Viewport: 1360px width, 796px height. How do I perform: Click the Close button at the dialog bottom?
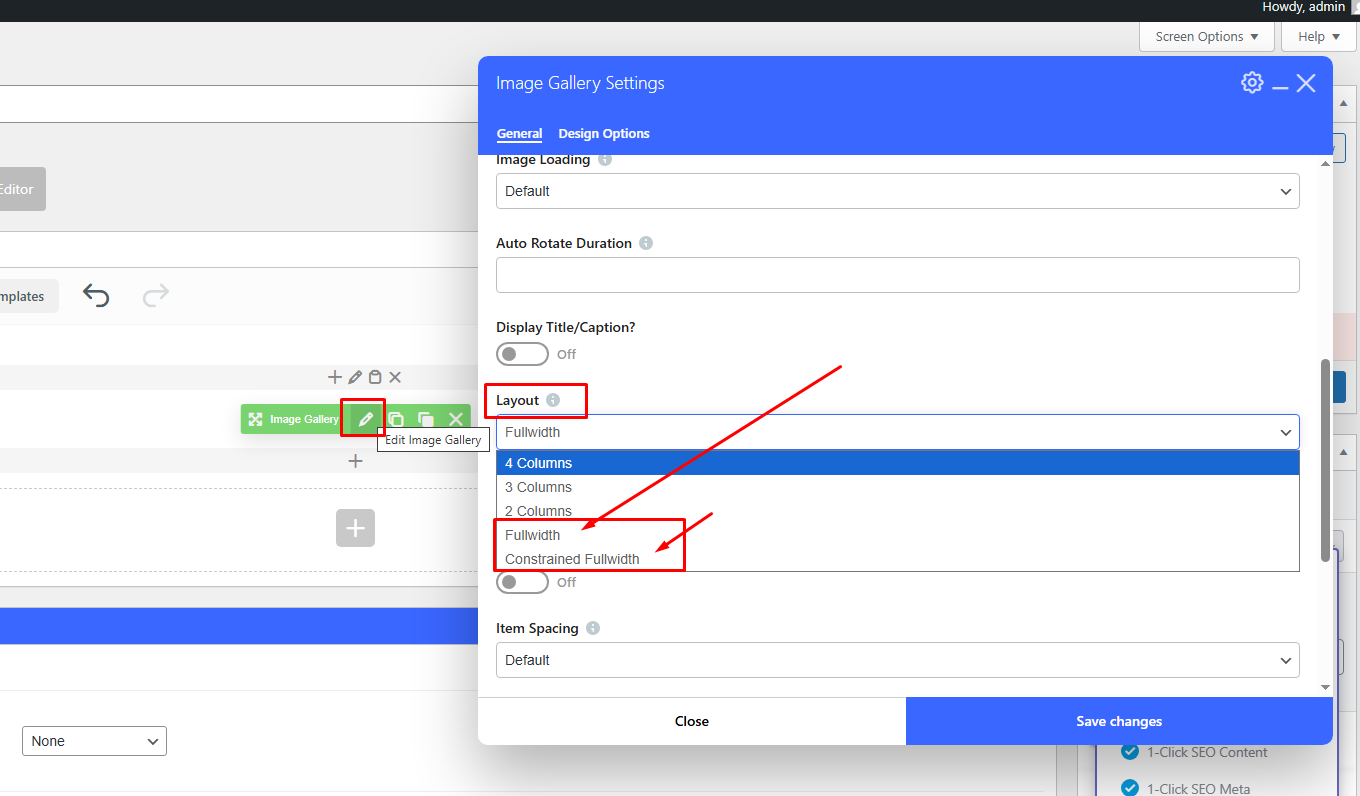point(691,721)
